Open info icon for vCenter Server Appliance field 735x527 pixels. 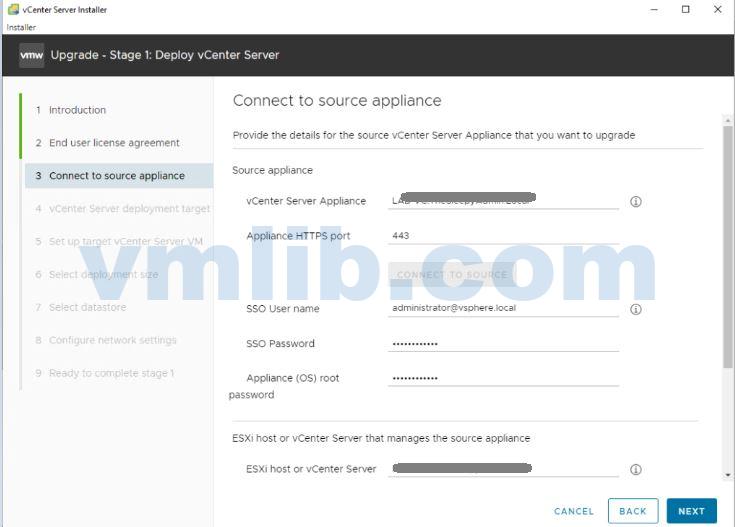(x=636, y=202)
